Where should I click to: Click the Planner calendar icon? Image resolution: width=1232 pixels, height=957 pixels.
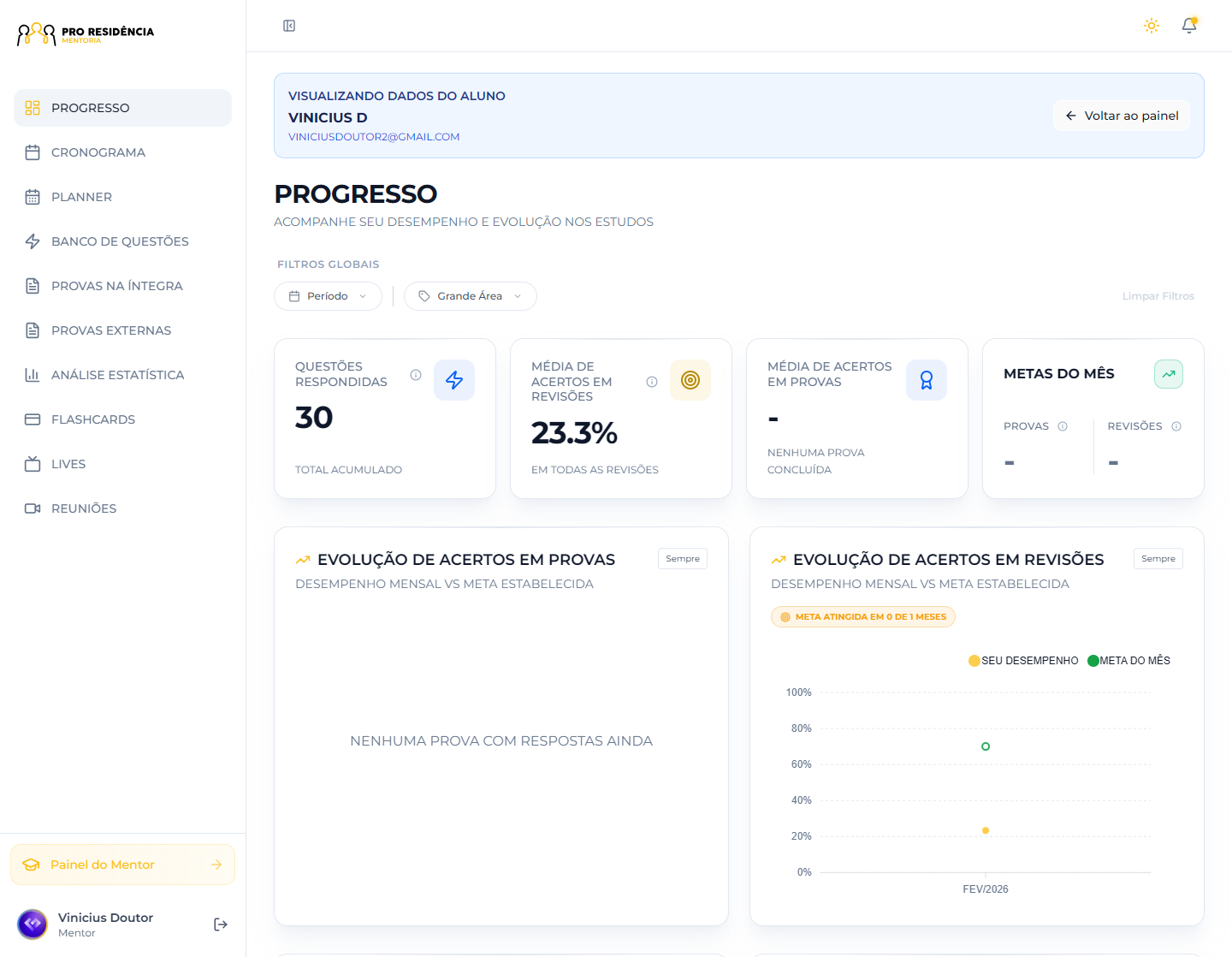[x=33, y=197]
